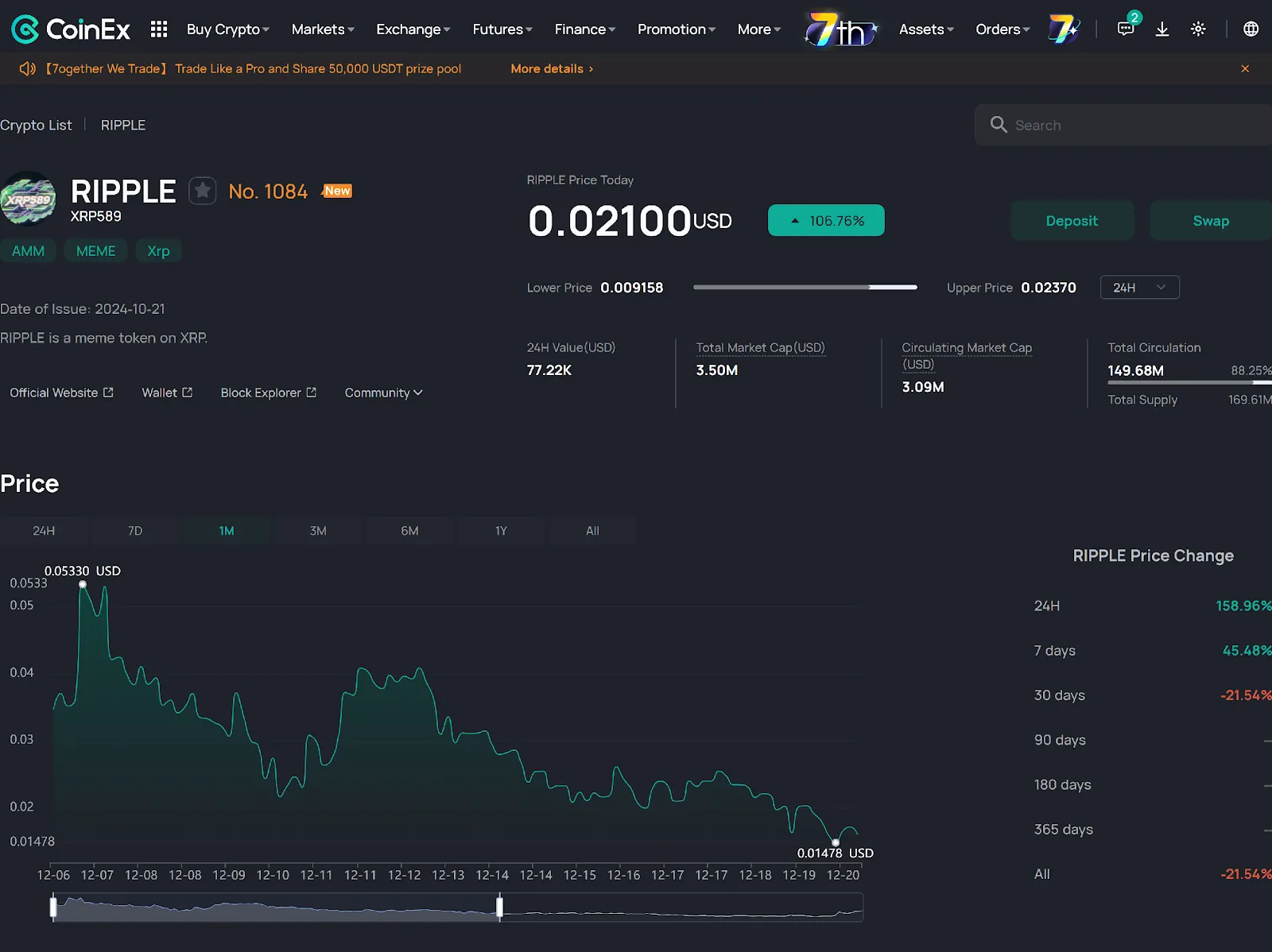
Task: Switch chart to 1Y tab
Action: click(501, 531)
